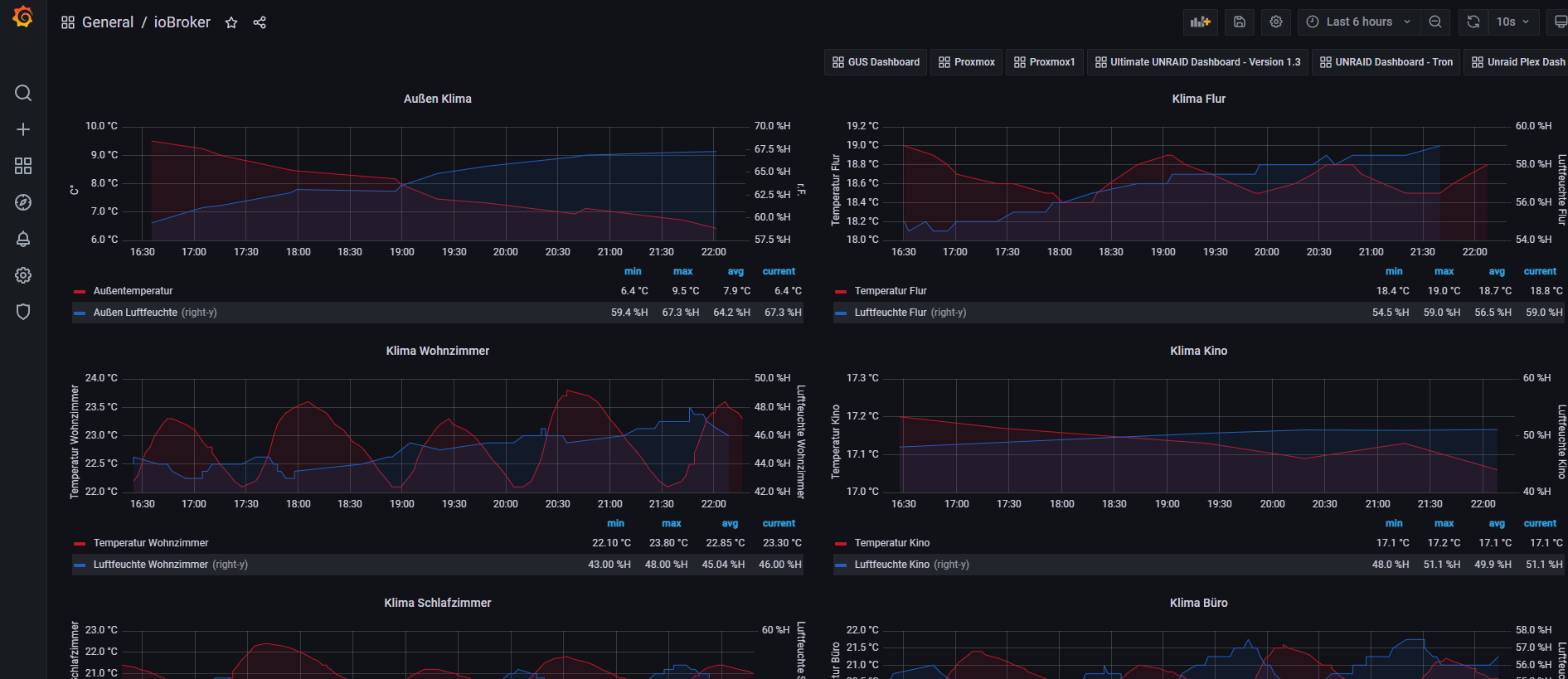Toggle the Temperatur Flur legend series
The width and height of the screenshot is (1568, 679).
(891, 291)
